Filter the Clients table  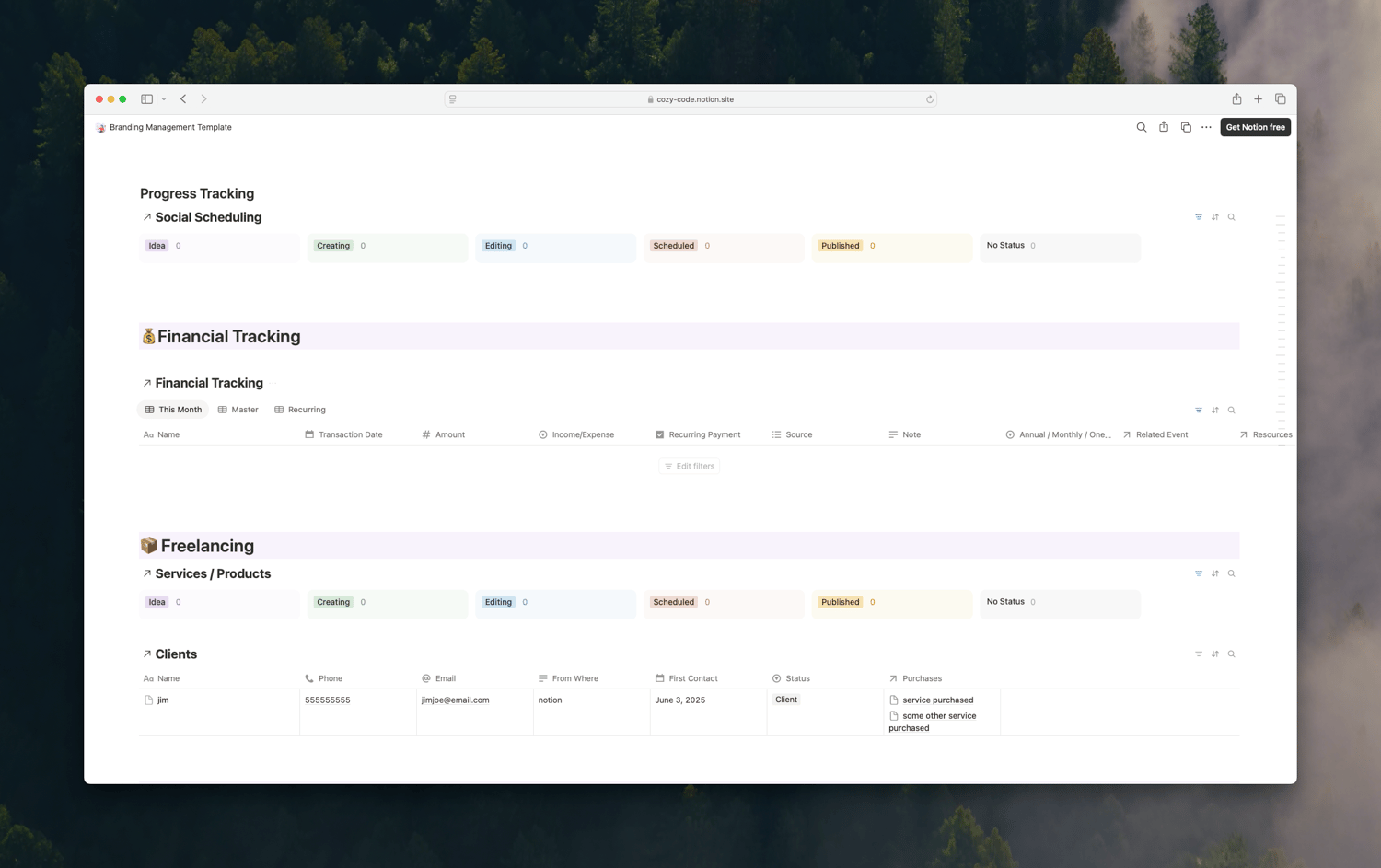tap(1199, 654)
